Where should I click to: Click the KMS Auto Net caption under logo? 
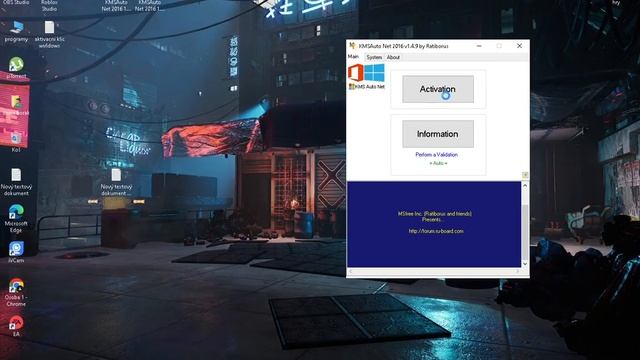(x=367, y=87)
